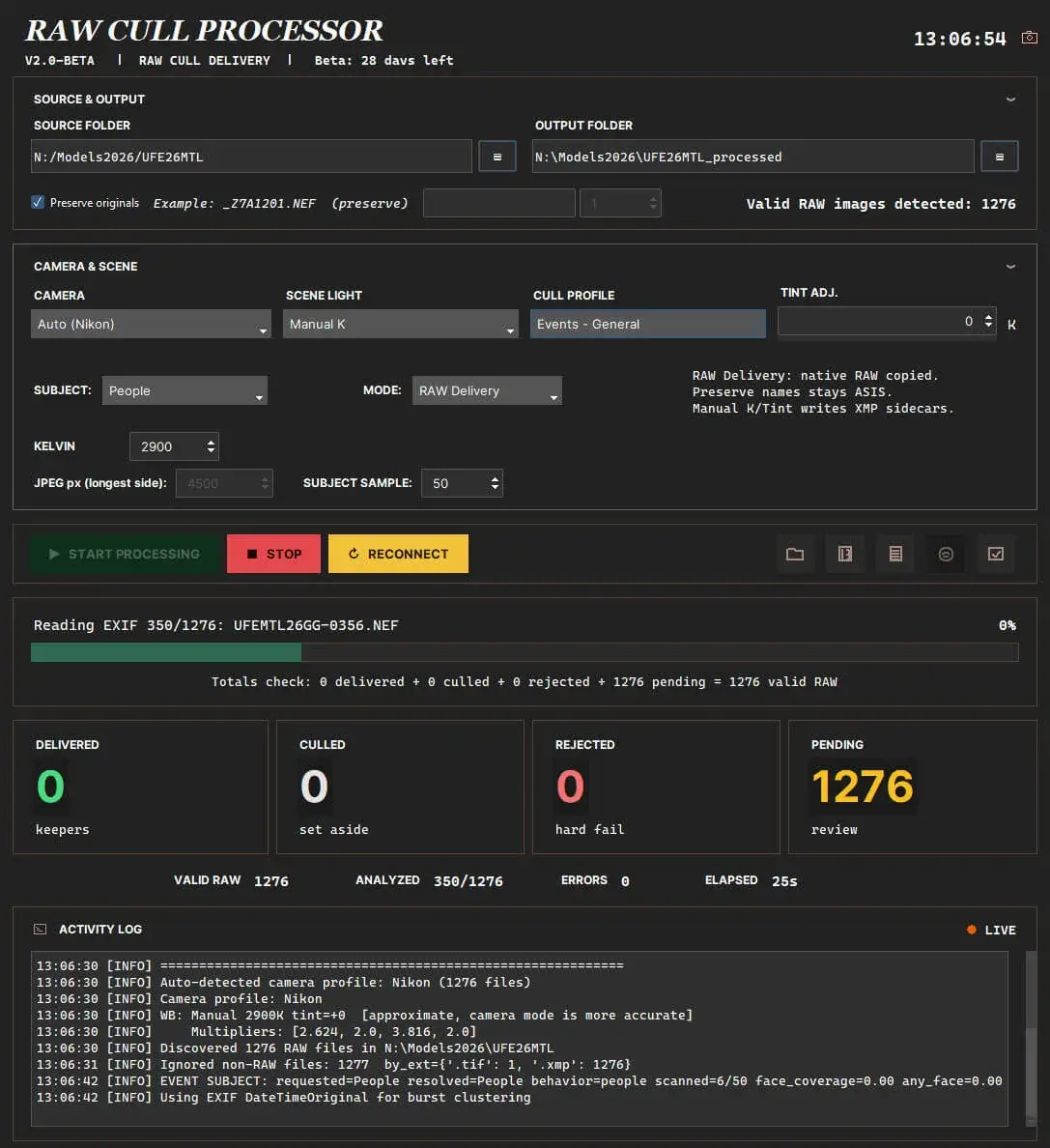Select the Delivered keepers stat card

tap(140, 787)
